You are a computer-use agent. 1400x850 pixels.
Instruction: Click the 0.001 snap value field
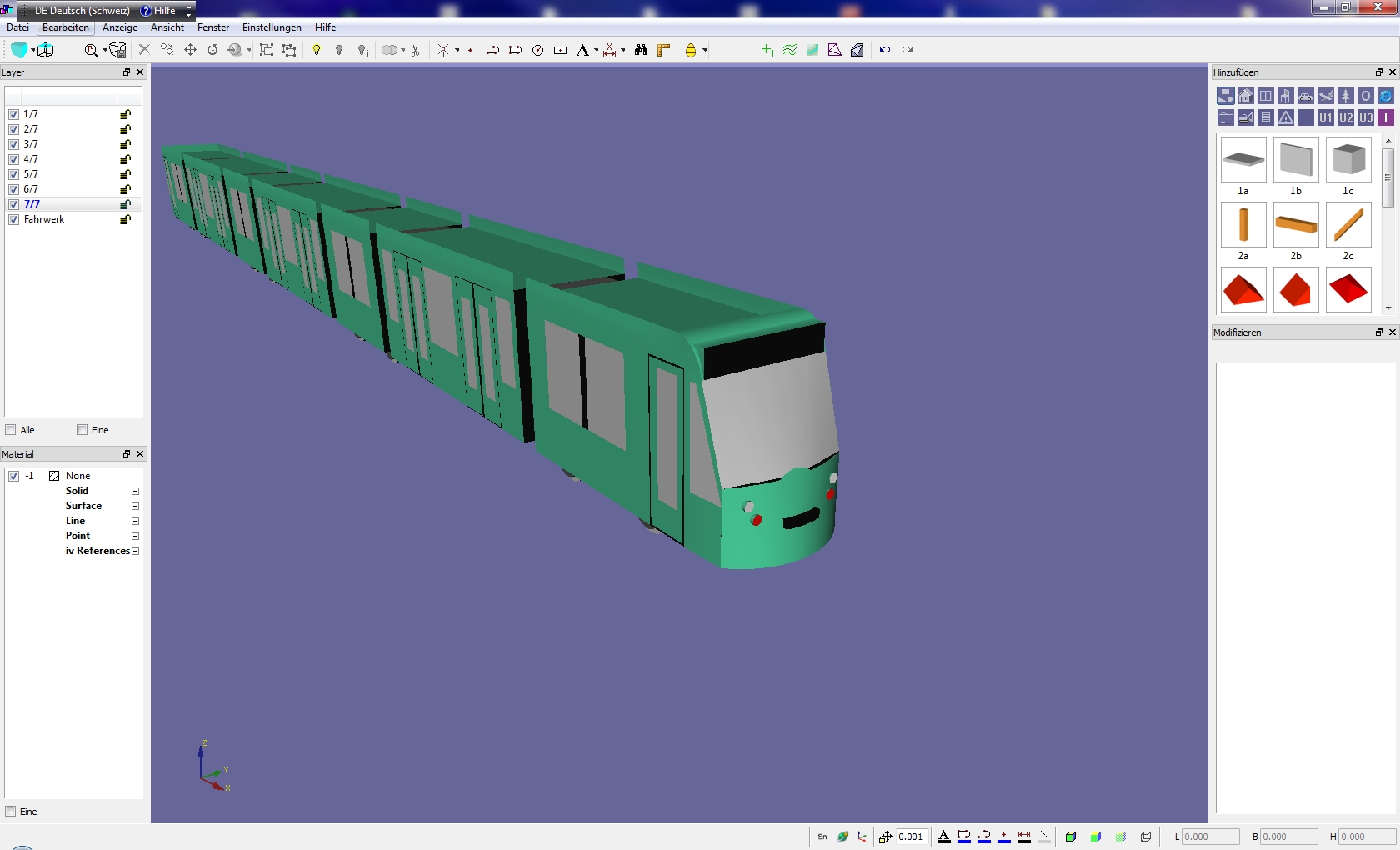910,837
